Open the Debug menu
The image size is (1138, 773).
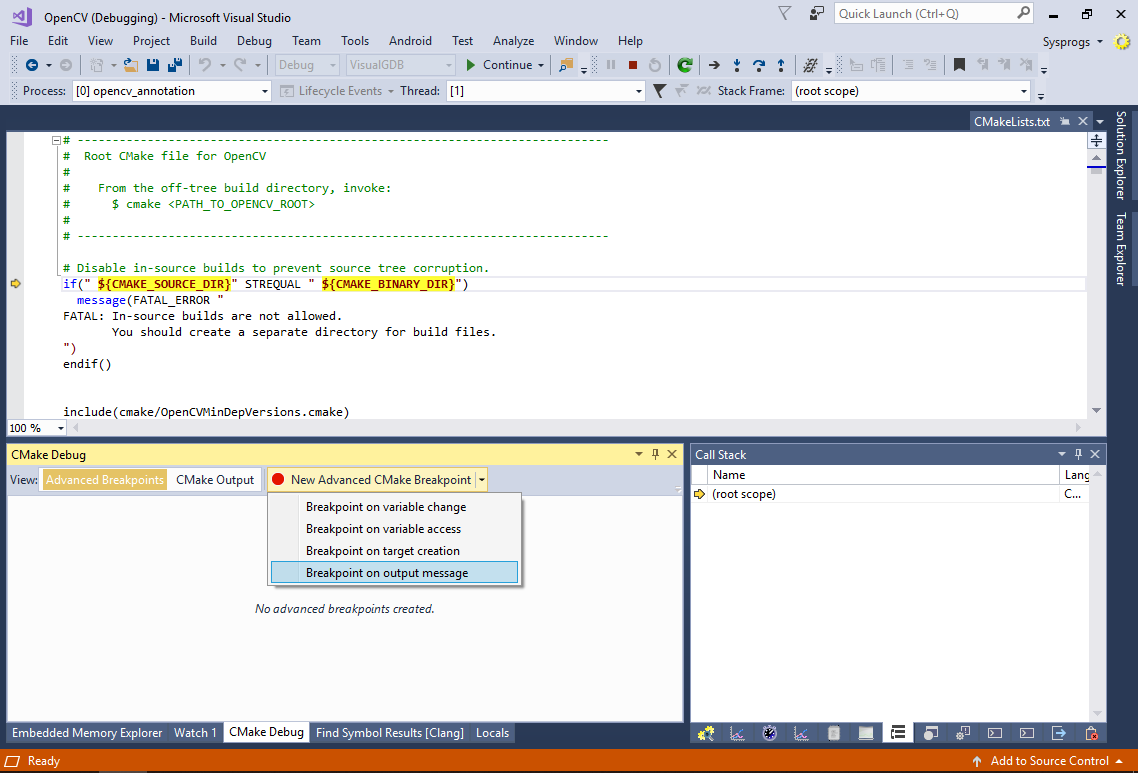click(x=254, y=41)
